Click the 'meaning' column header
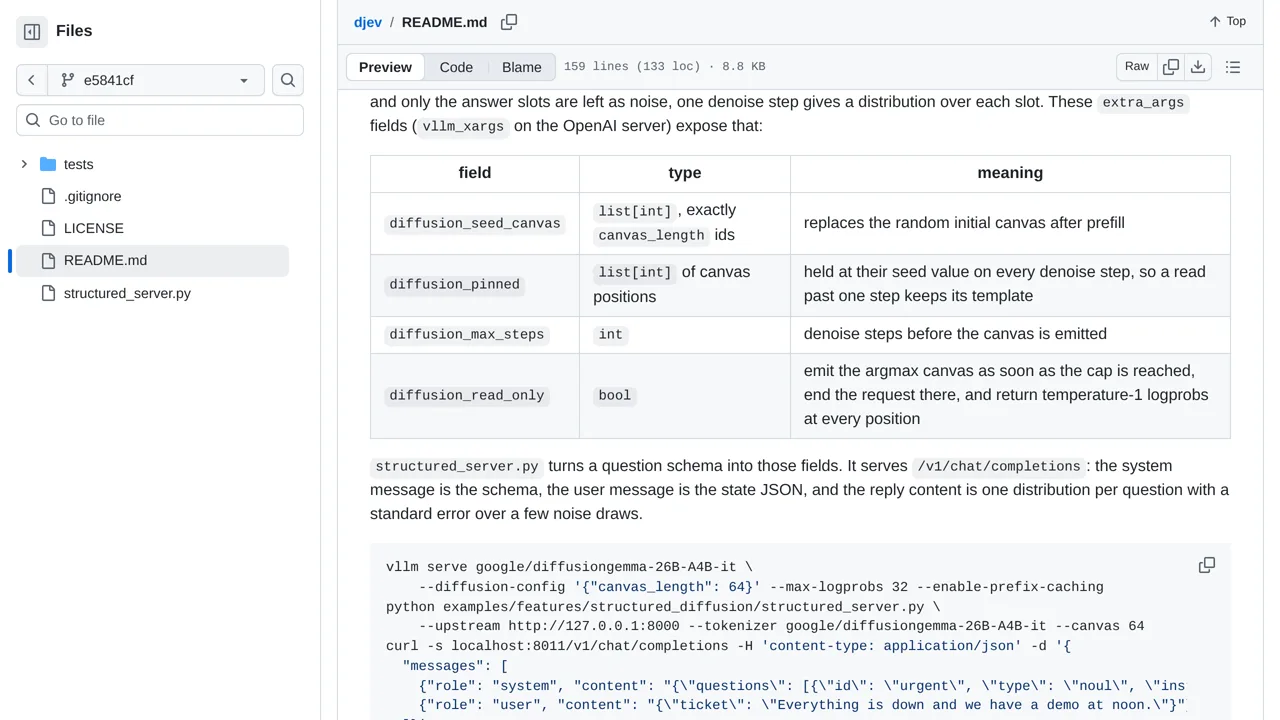 (x=1010, y=173)
